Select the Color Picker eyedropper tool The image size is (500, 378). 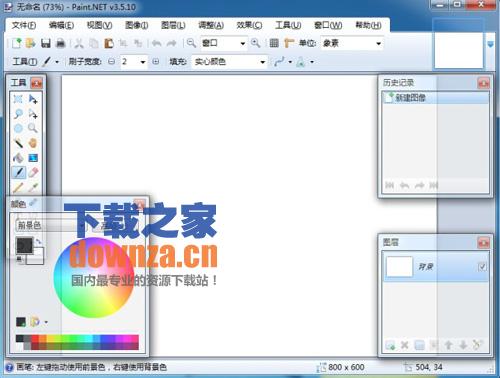[33, 187]
